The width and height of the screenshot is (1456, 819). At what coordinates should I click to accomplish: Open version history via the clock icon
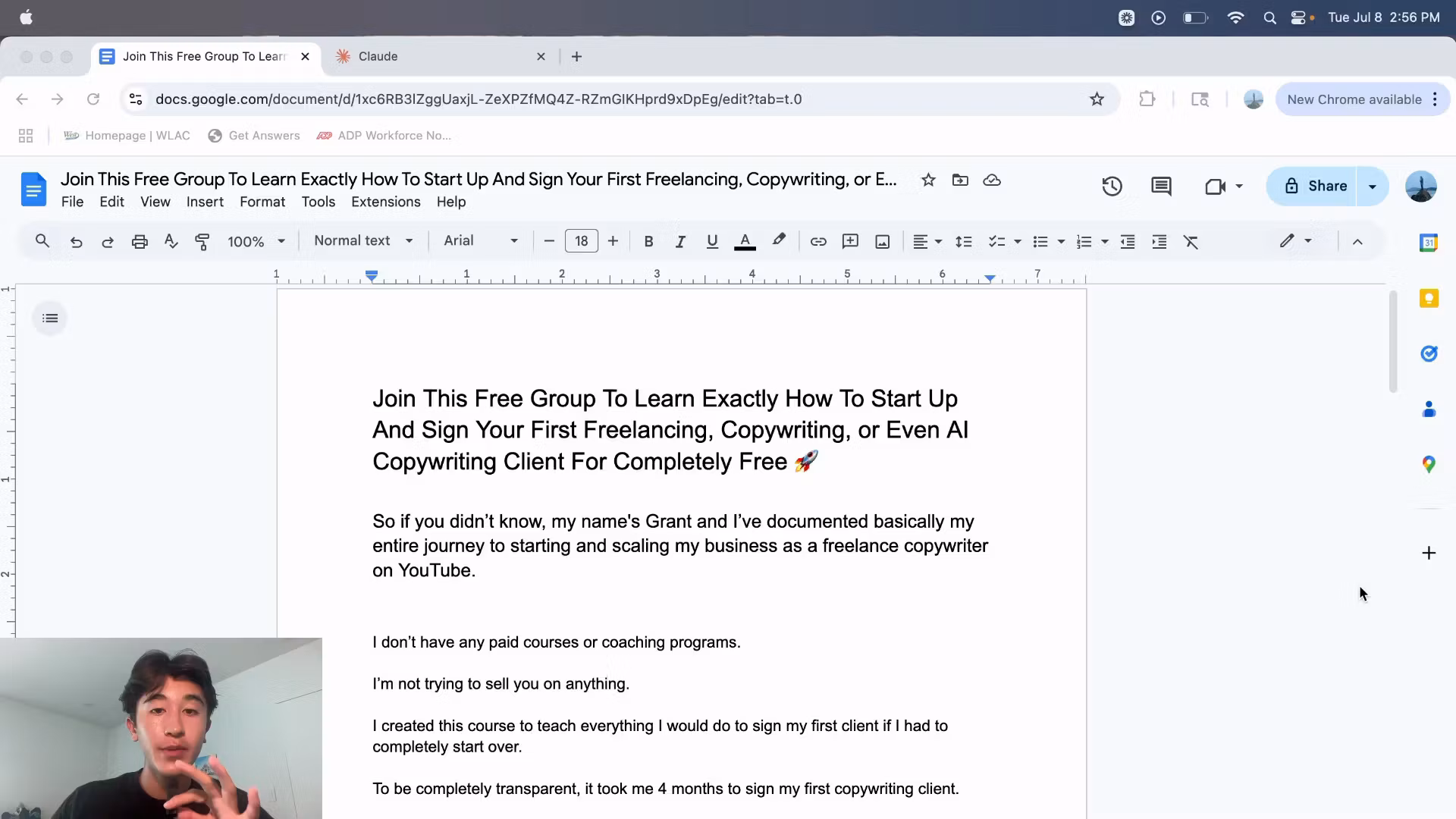pos(1112,186)
